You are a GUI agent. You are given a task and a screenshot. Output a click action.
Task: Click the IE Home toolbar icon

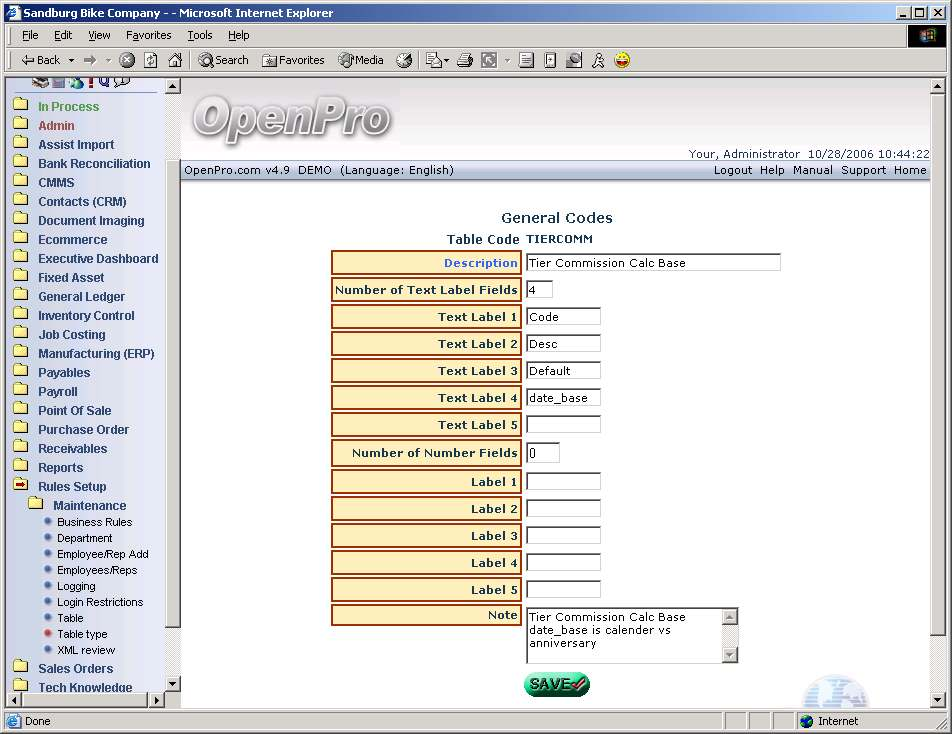[175, 60]
